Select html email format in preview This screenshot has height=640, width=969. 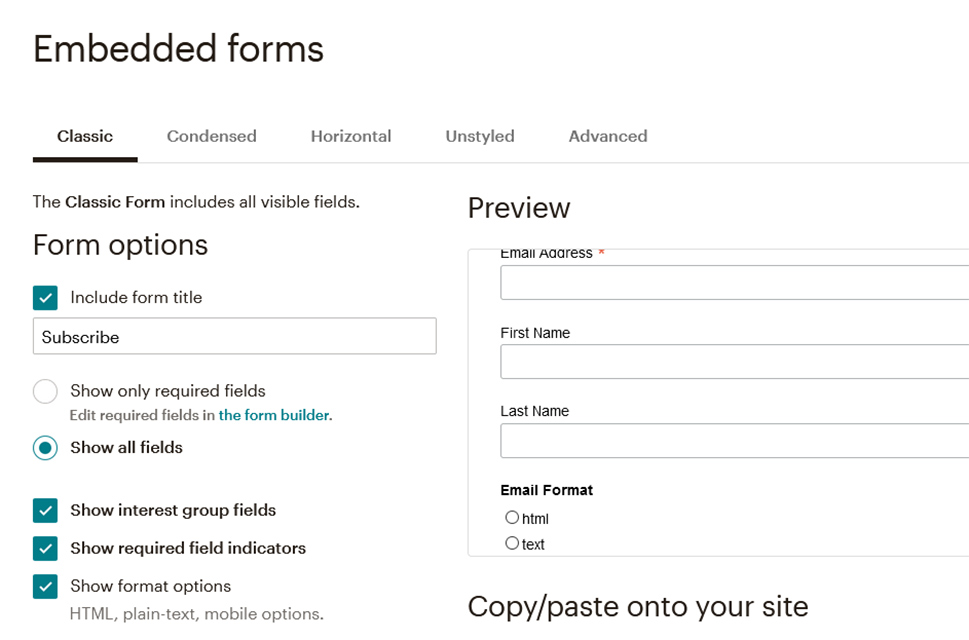coord(511,517)
